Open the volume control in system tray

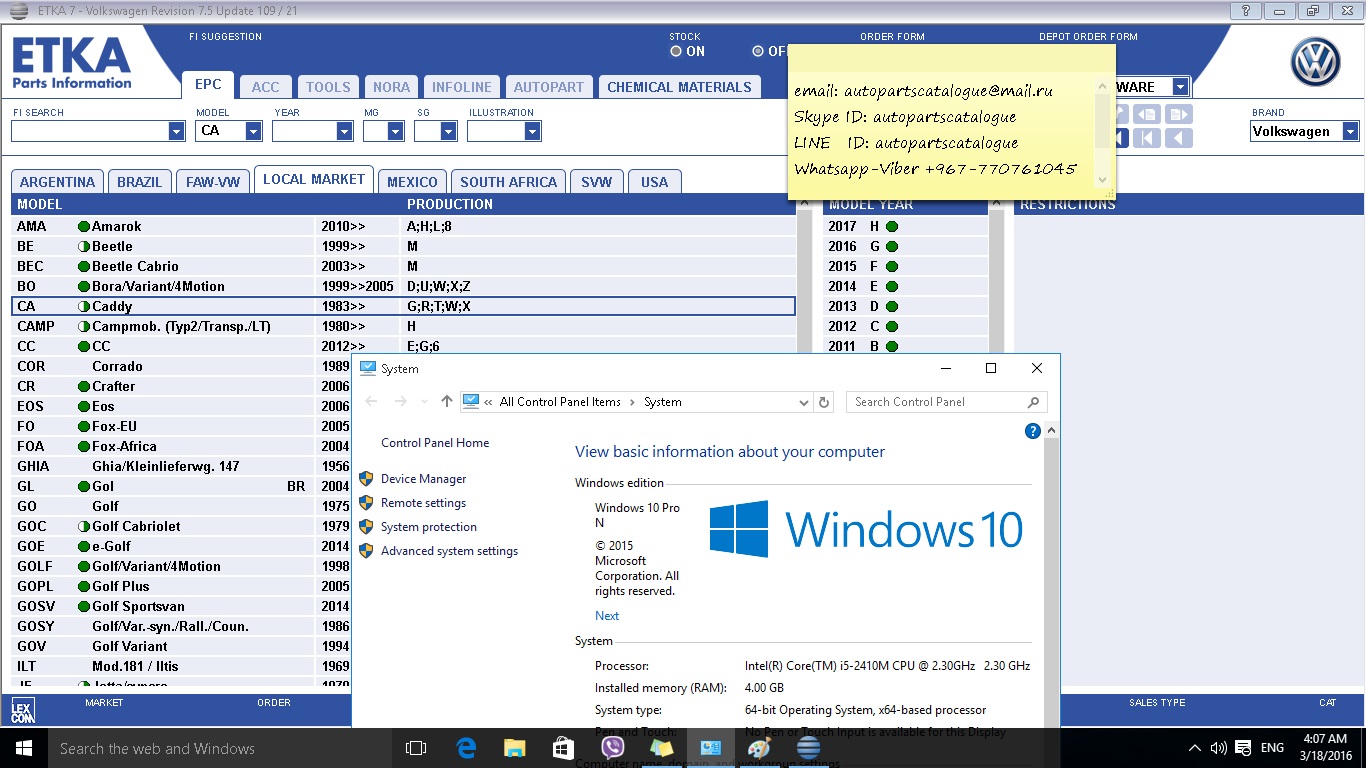point(1219,748)
